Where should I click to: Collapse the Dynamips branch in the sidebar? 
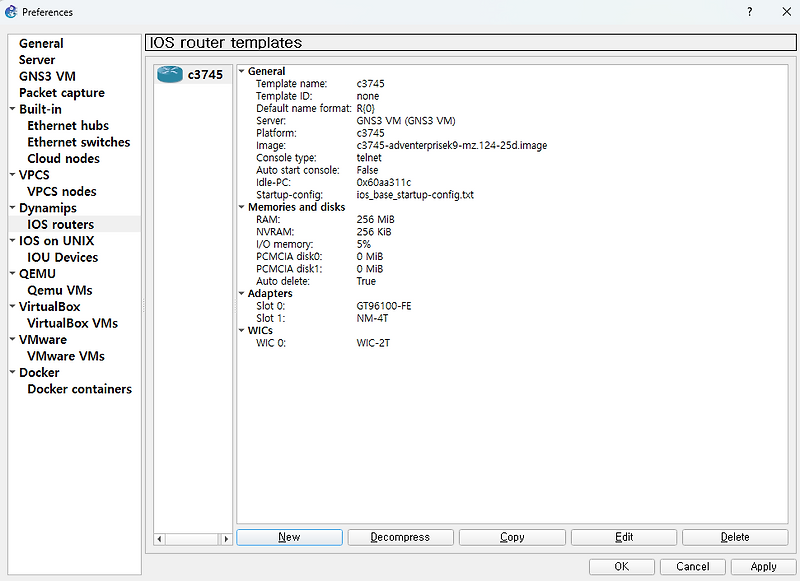pos(13,207)
